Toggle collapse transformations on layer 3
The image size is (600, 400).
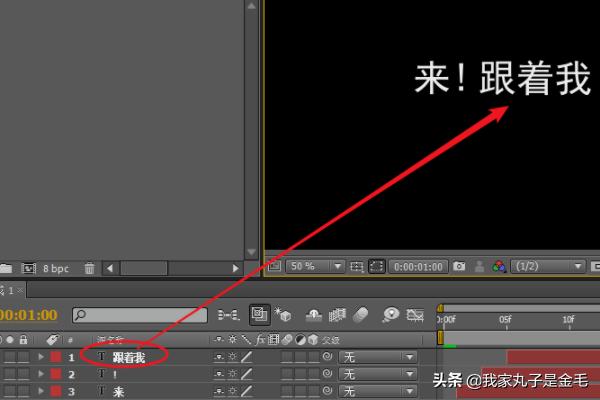point(233,391)
